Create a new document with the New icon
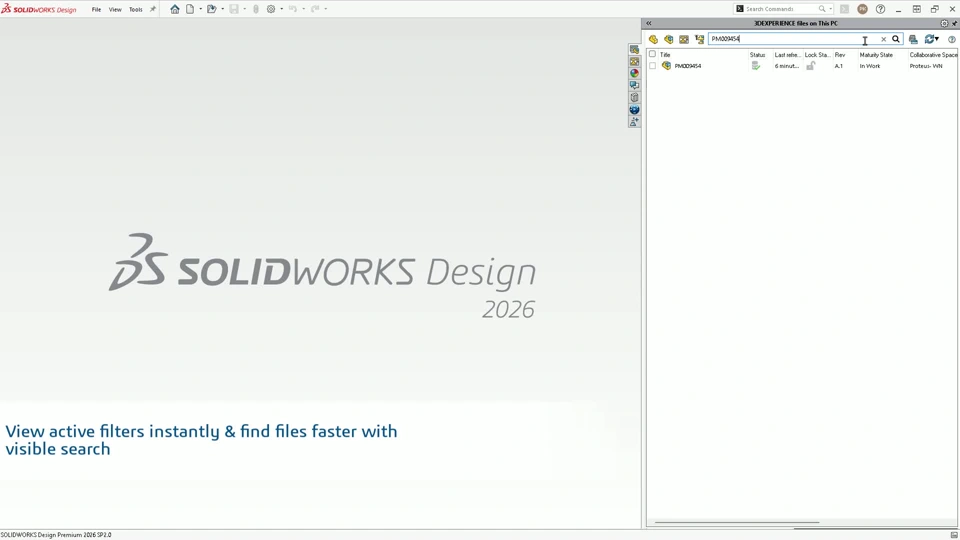 [190, 9]
